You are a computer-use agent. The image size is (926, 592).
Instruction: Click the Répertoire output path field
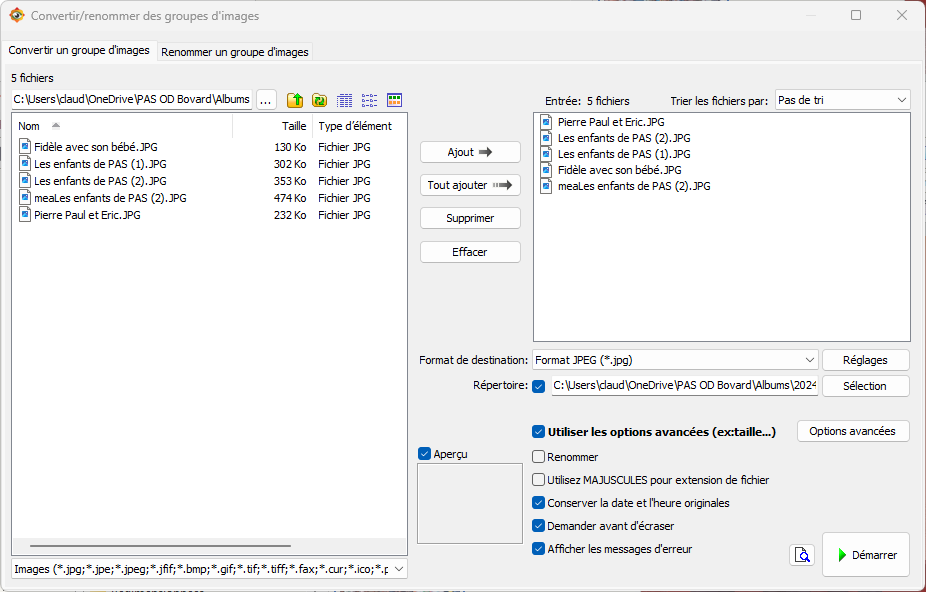click(684, 386)
